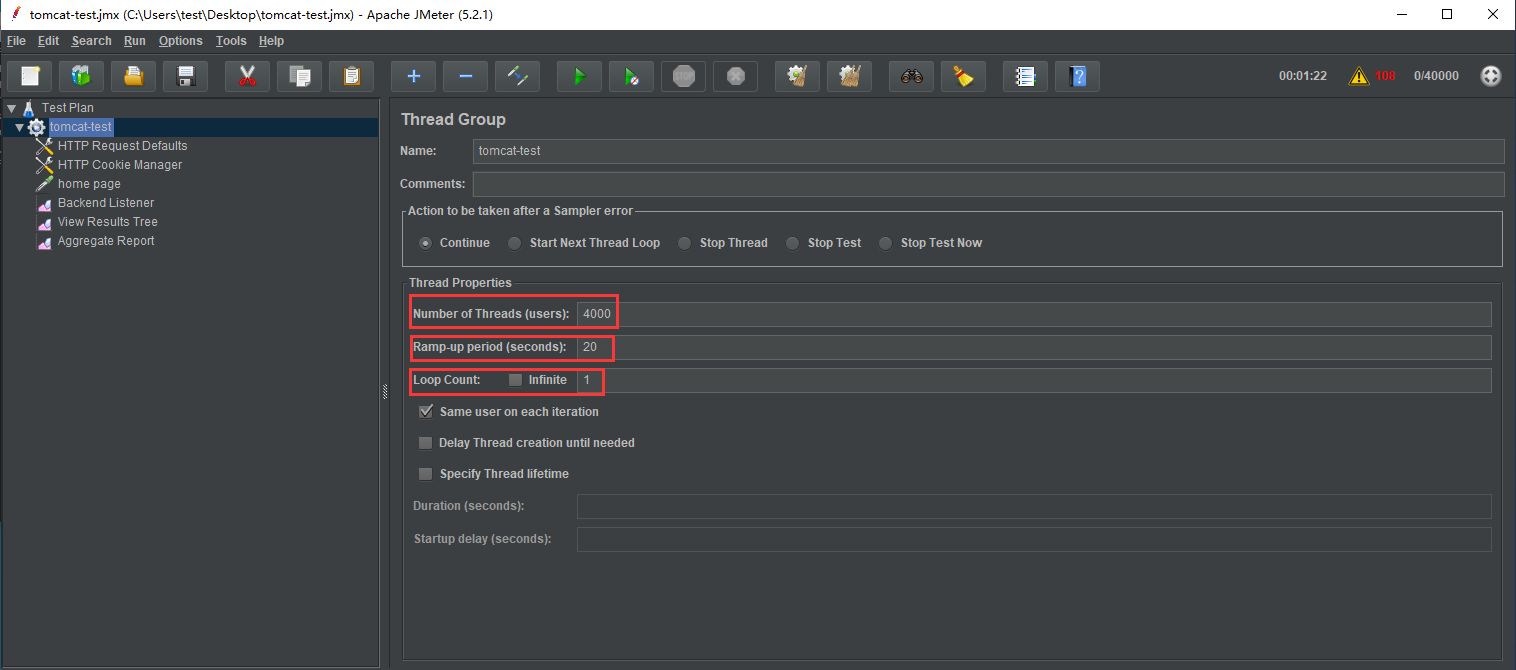
Task: Click the Paste clipboard icon
Action: point(352,76)
